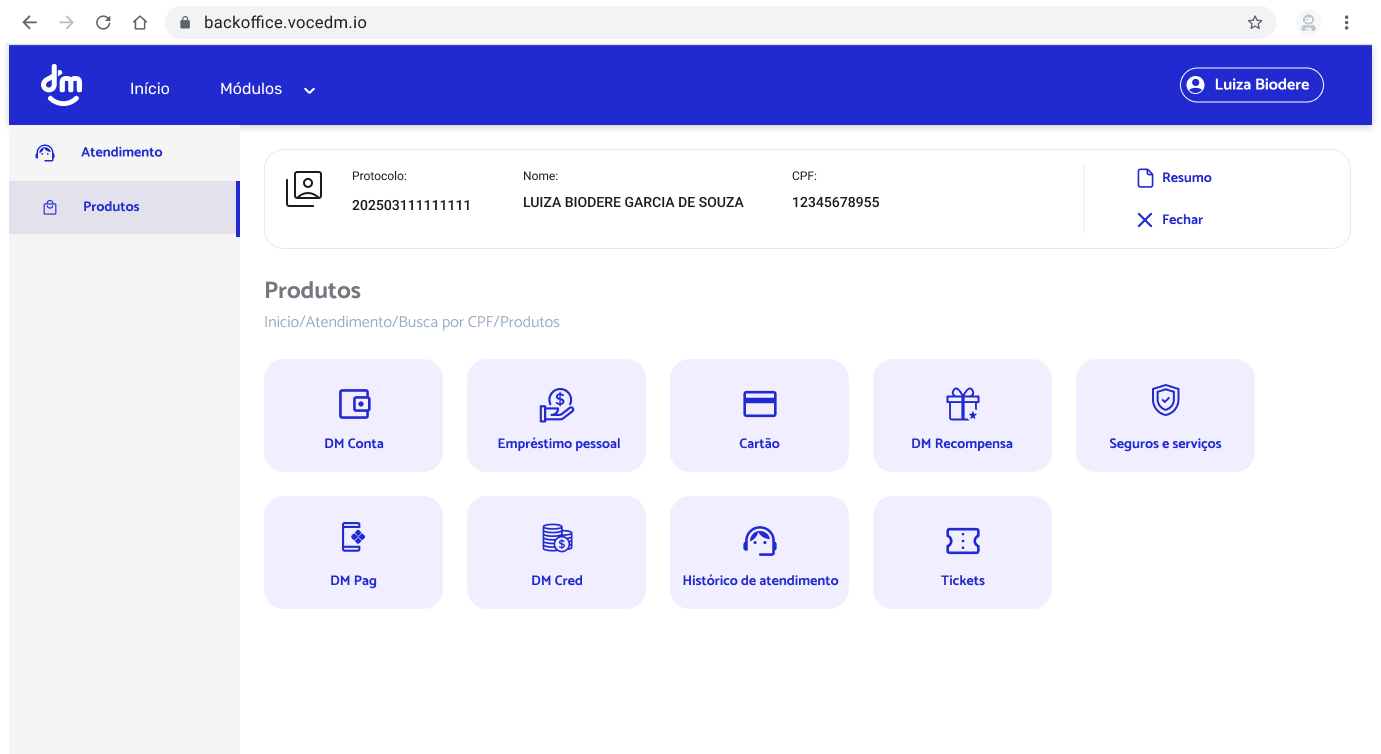This screenshot has width=1381, height=754.
Task: Select the Produtos bag icon in sidebar
Action: [45, 206]
